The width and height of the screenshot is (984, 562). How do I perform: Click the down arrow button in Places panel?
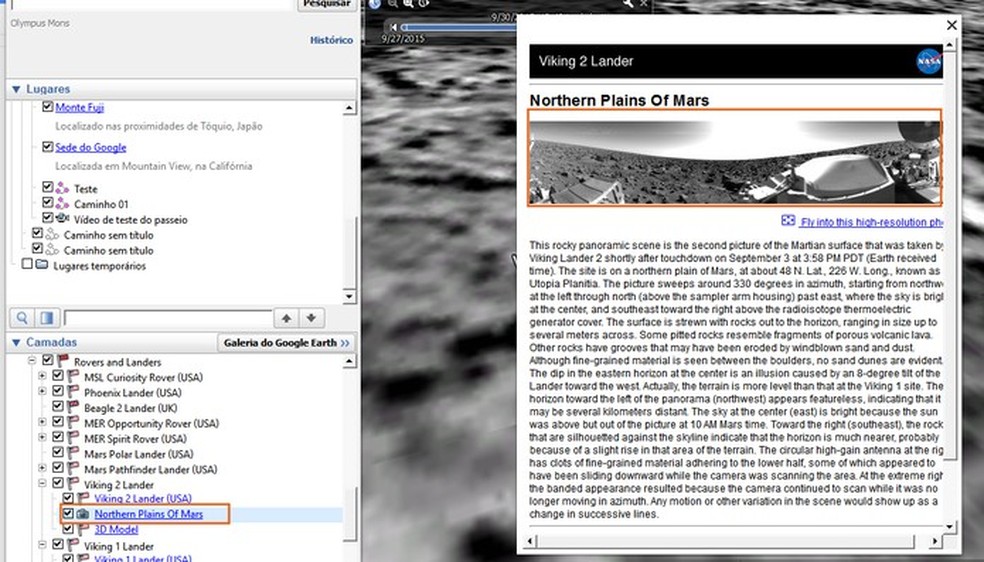(311, 318)
